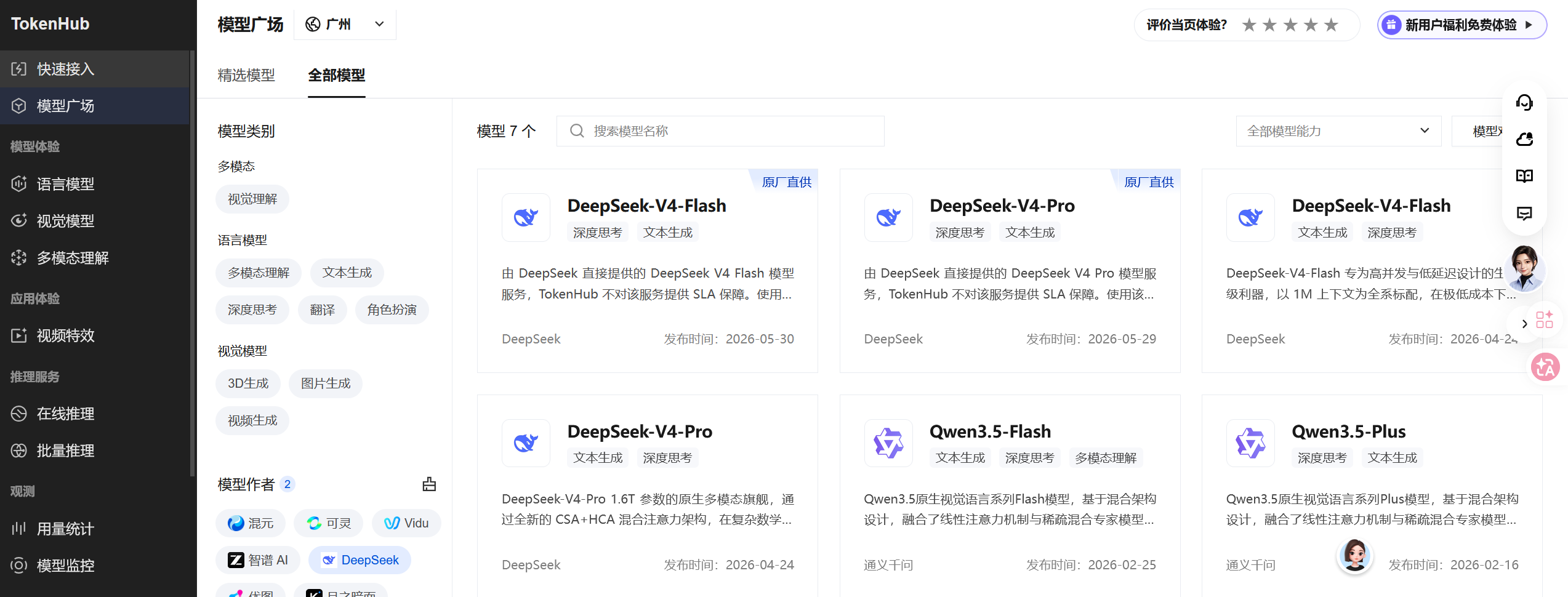
Task: Click the 发布时间：2026-05-30 text
Action: pos(729,339)
